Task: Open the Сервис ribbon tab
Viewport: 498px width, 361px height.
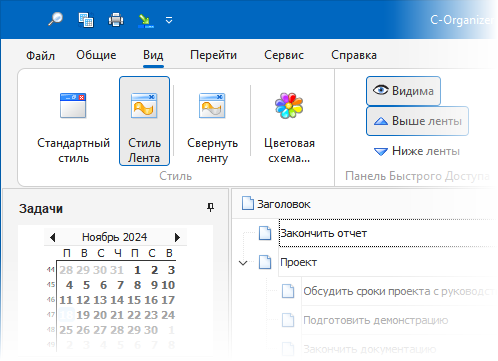Action: point(284,55)
